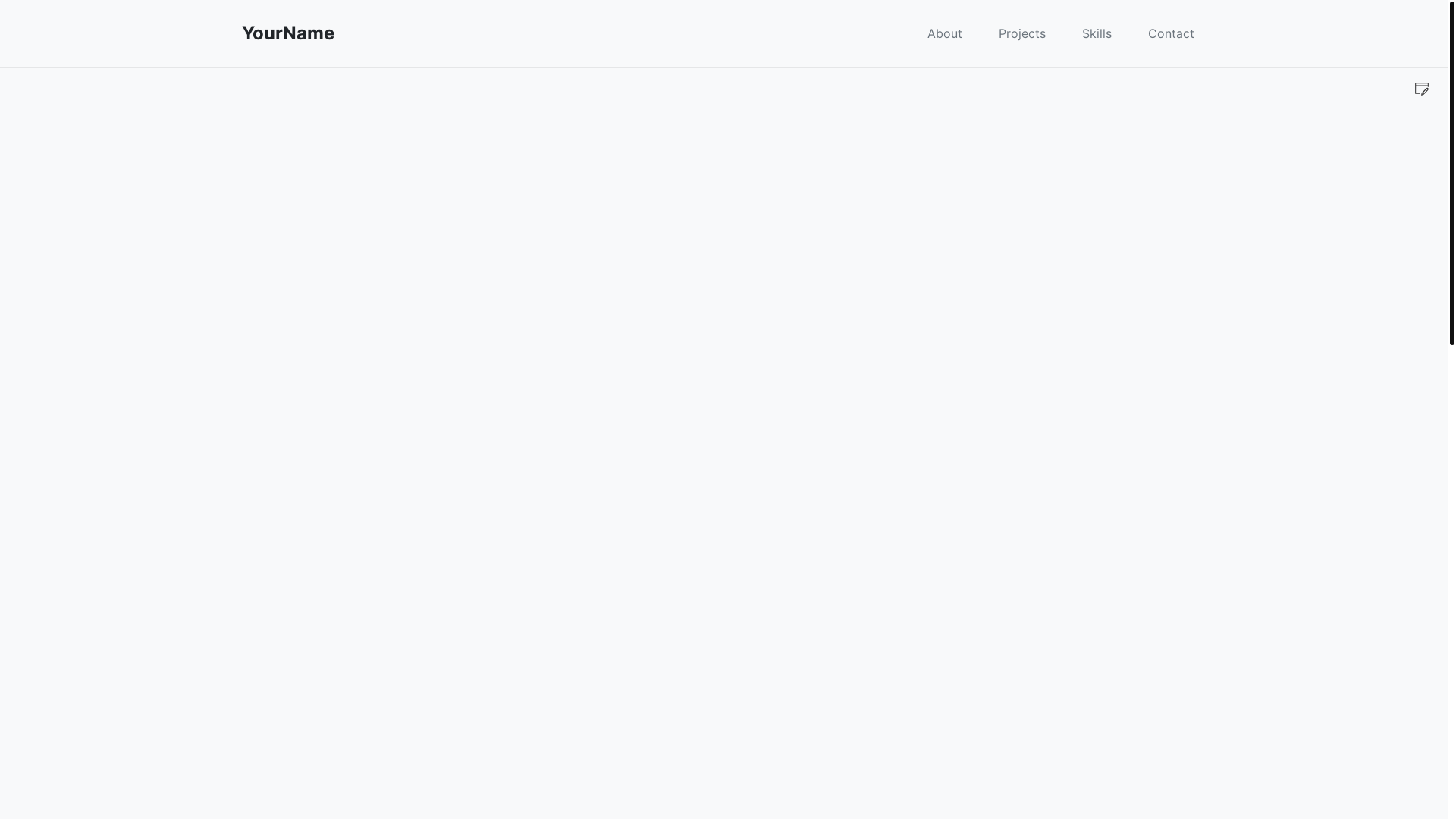Go to the Projects section link
The height and width of the screenshot is (819, 1456).
point(1021,33)
